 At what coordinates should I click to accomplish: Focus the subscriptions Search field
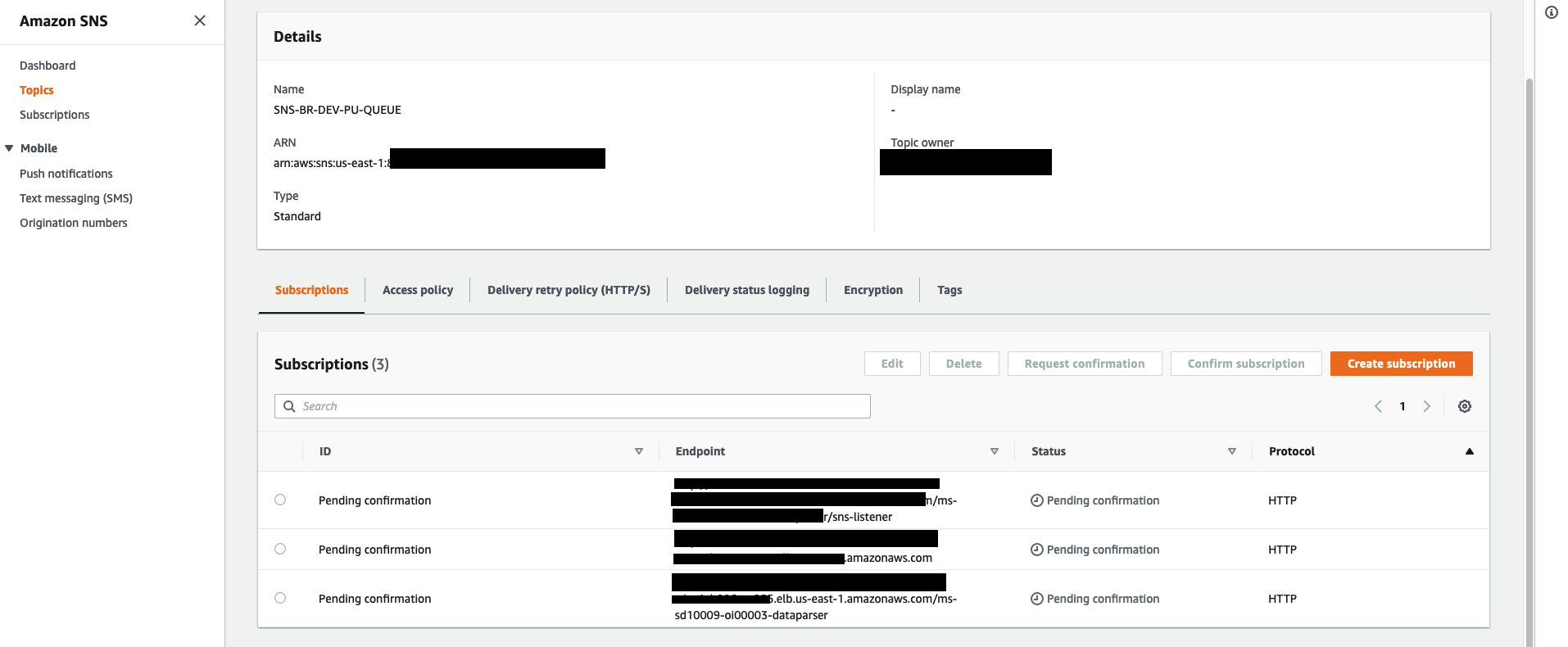click(572, 406)
